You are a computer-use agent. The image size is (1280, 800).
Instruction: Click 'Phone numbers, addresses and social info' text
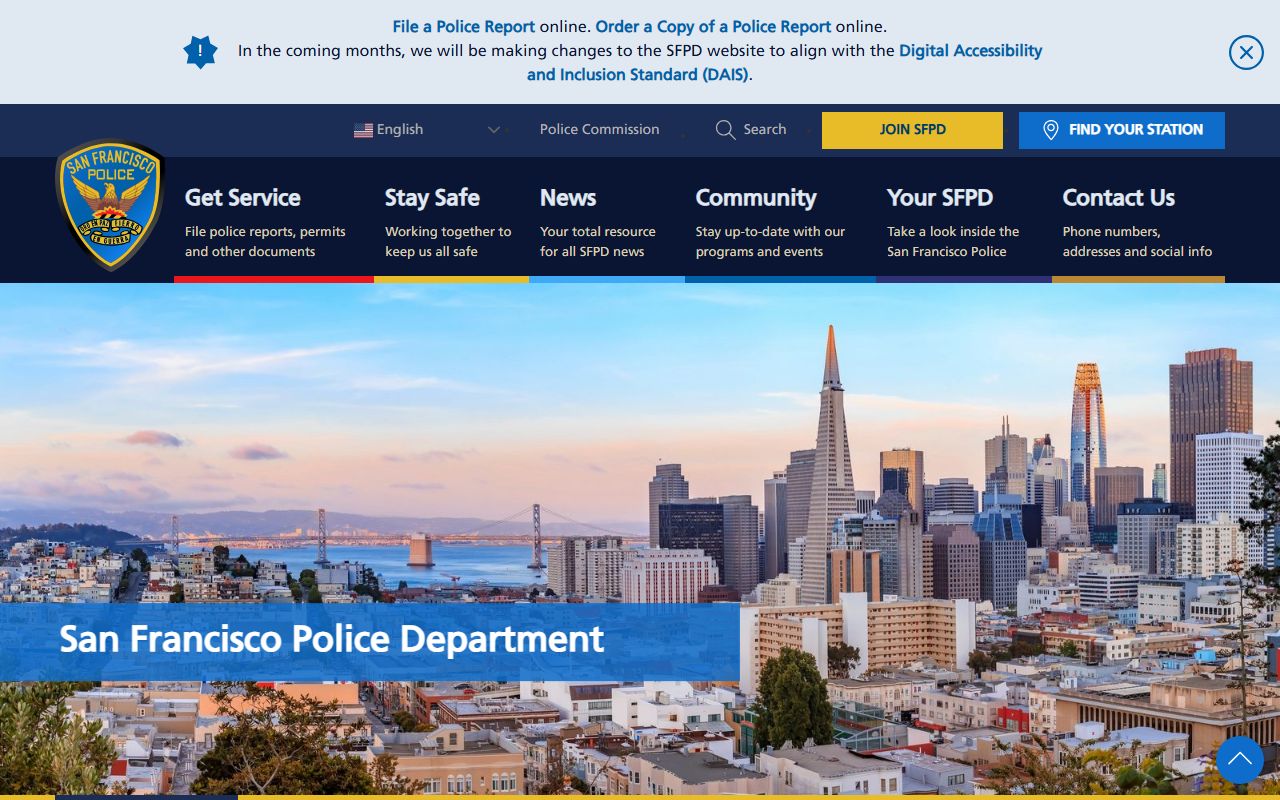pyautogui.click(x=1137, y=241)
